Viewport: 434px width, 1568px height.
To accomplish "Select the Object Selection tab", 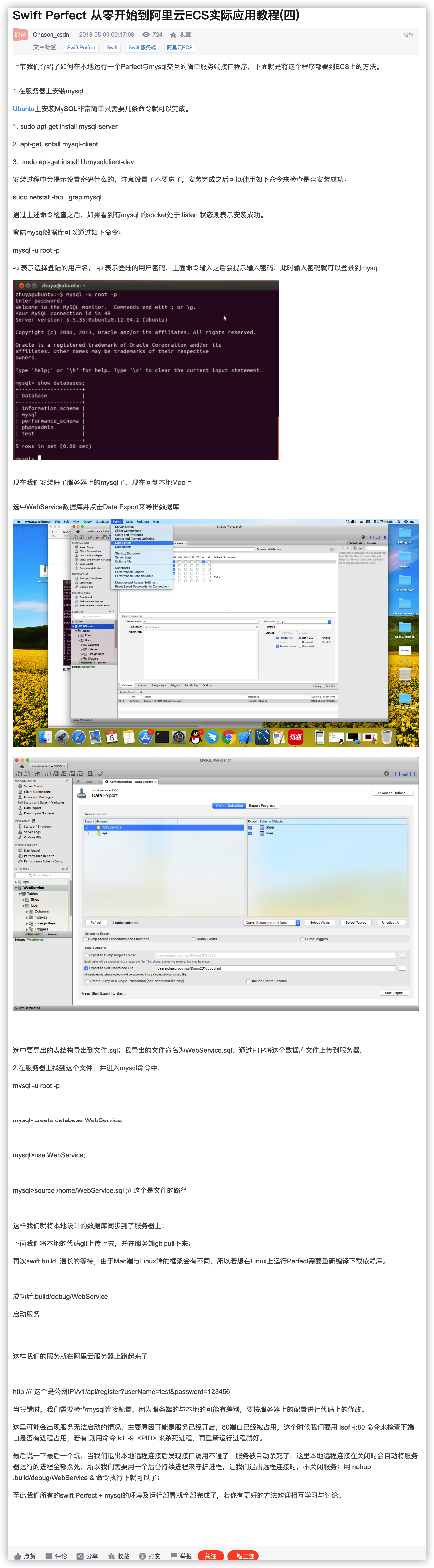I will pos(229,805).
